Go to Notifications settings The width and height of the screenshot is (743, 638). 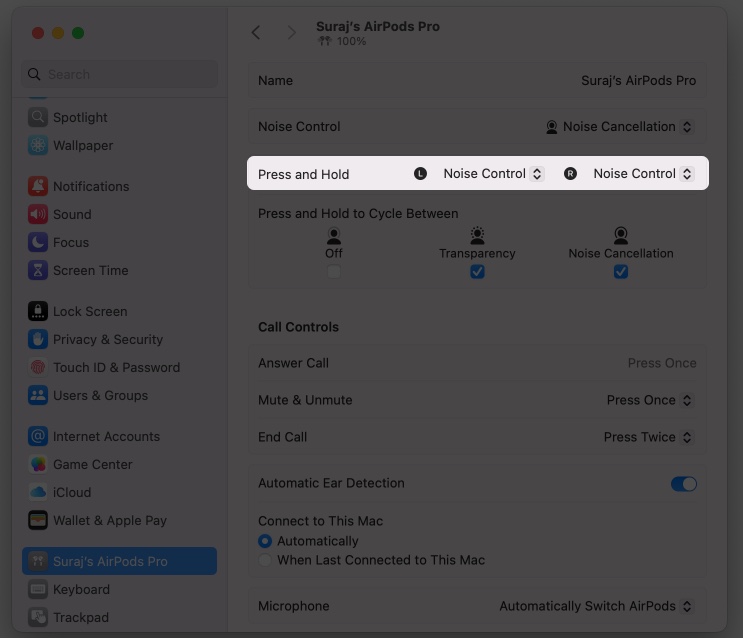[119, 186]
